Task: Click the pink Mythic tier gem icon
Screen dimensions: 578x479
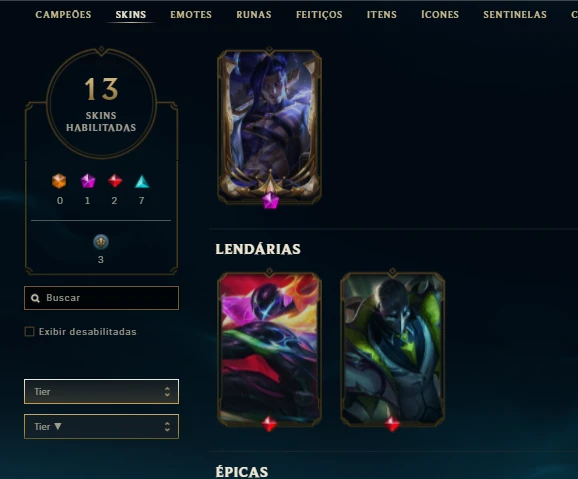Action: tap(88, 181)
